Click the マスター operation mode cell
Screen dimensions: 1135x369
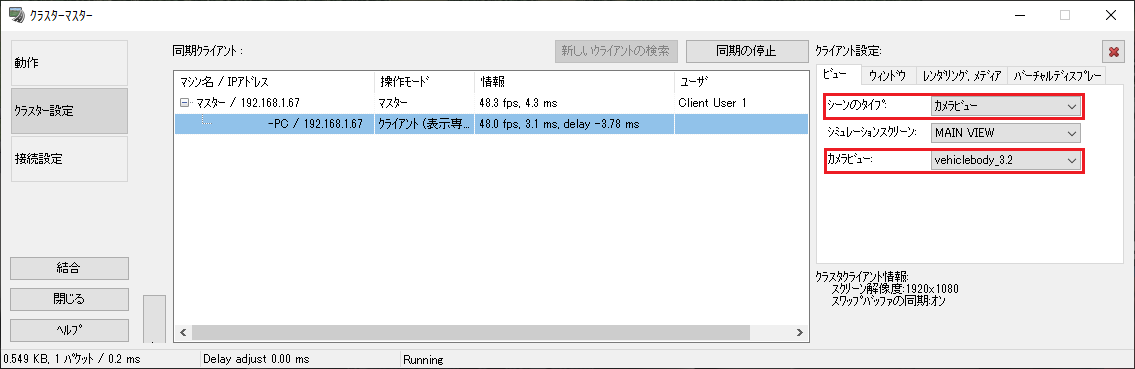point(393,103)
